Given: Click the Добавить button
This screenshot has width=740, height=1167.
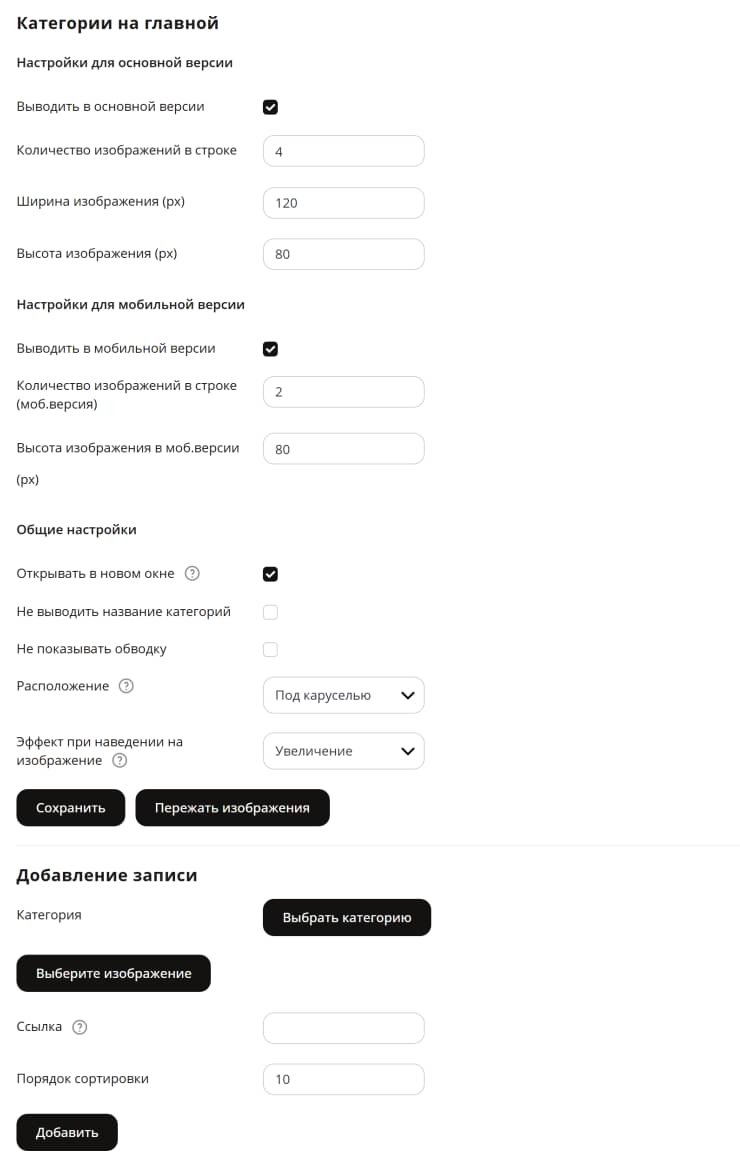Looking at the screenshot, I should [67, 1132].
